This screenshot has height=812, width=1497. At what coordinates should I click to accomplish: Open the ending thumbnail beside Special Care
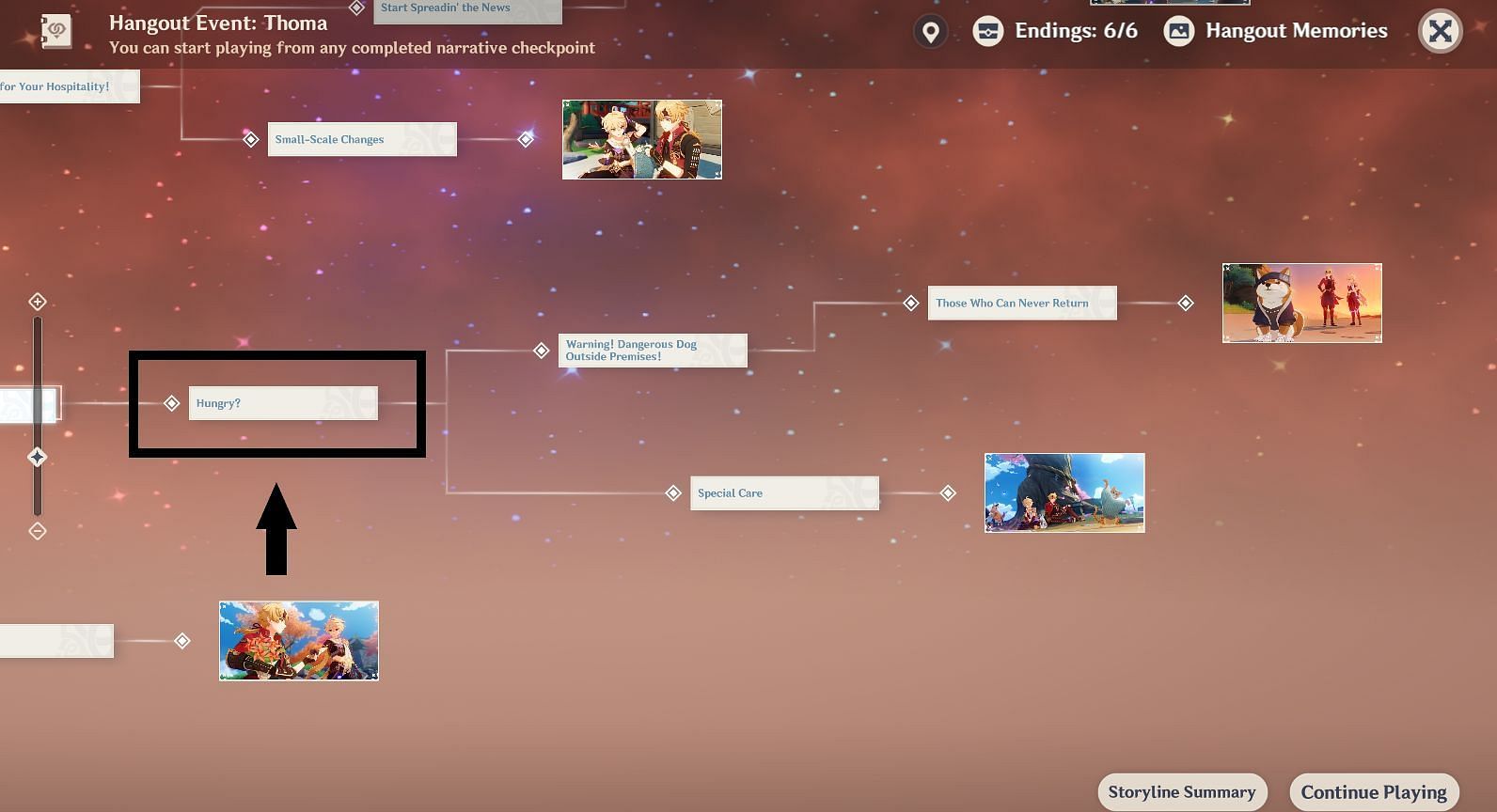(1064, 492)
